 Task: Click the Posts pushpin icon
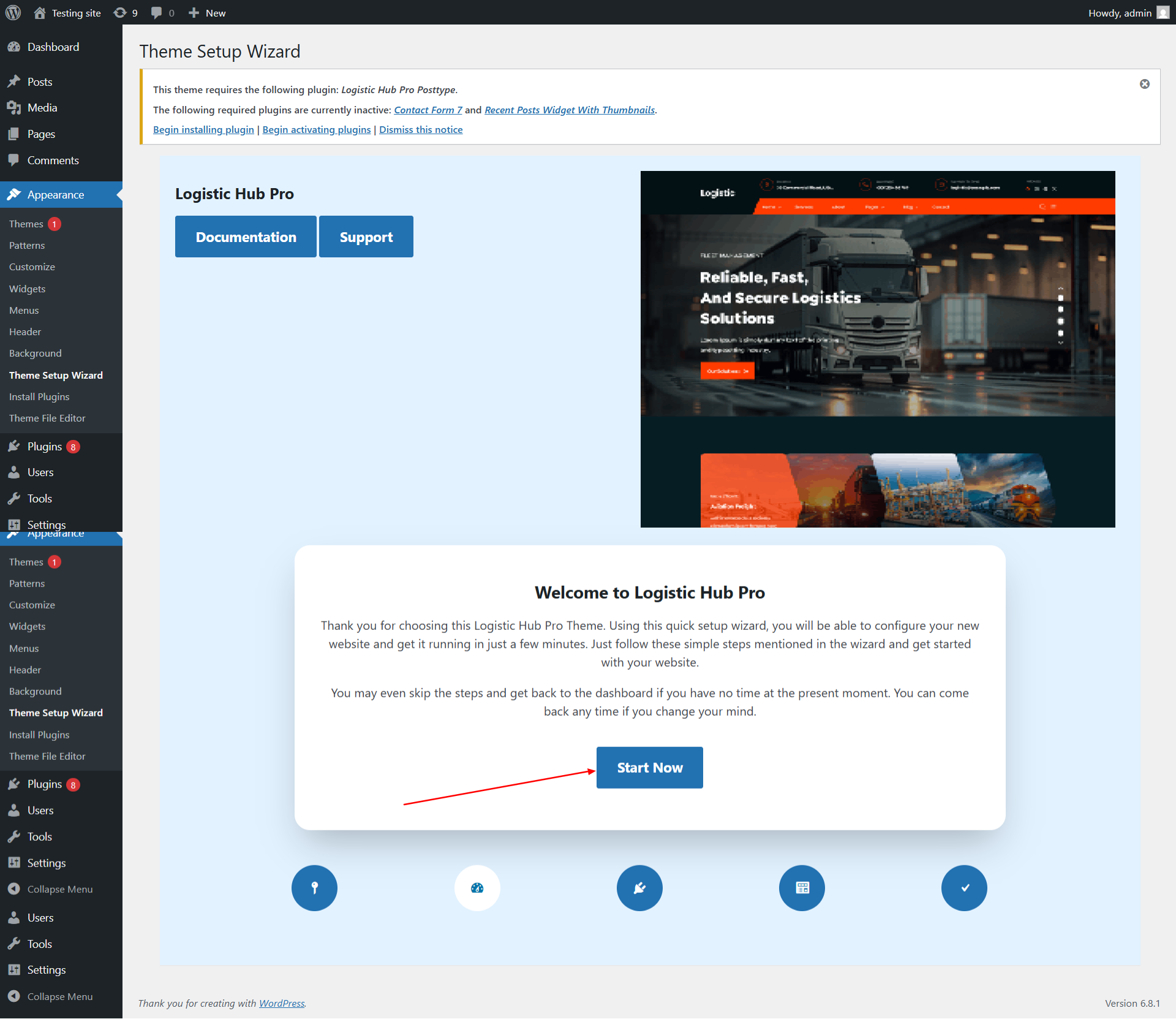[13, 81]
